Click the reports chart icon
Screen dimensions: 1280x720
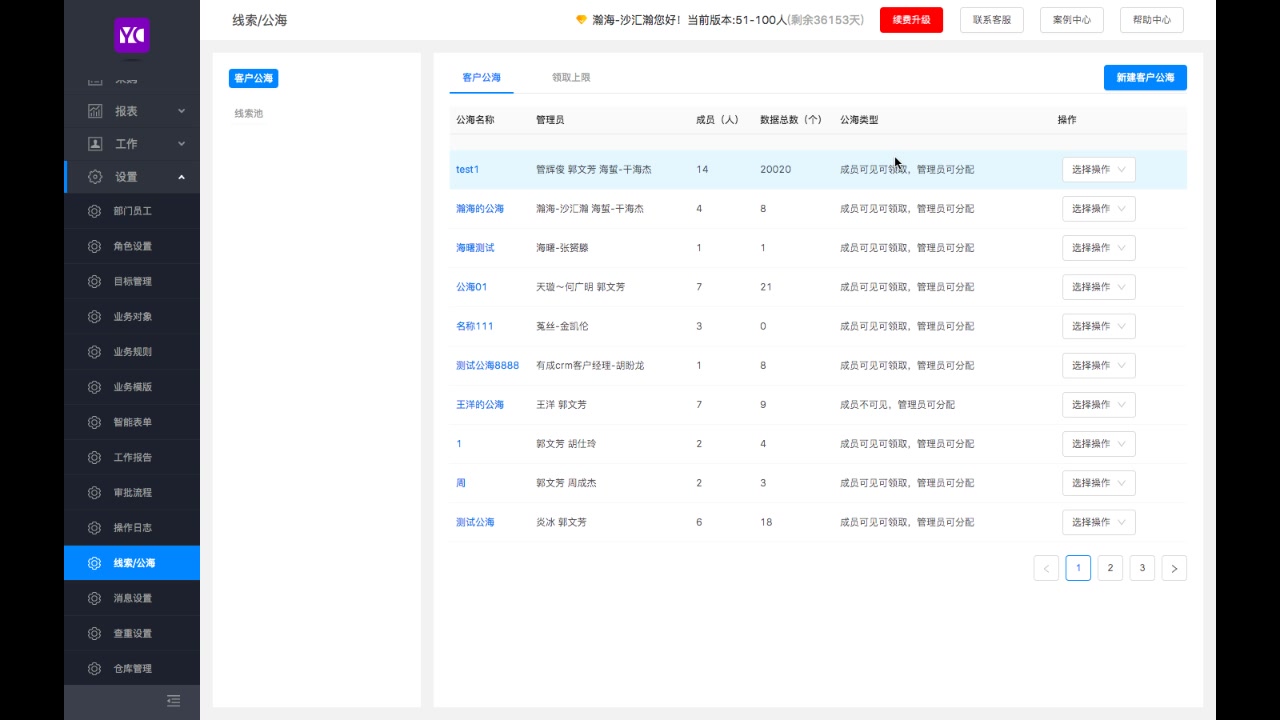click(x=95, y=111)
